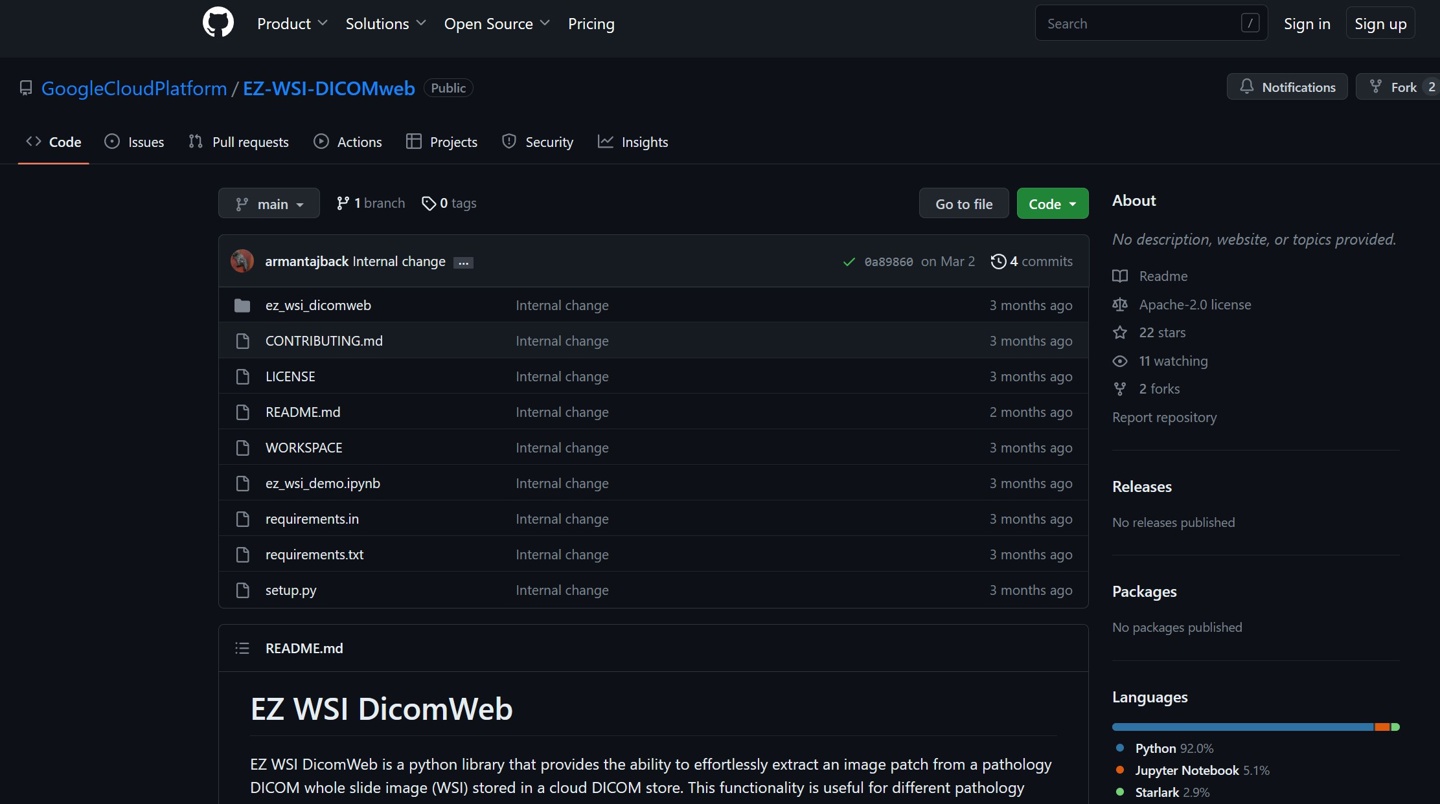Switch to the Insights tab
This screenshot has height=804, width=1440.
(x=633, y=142)
